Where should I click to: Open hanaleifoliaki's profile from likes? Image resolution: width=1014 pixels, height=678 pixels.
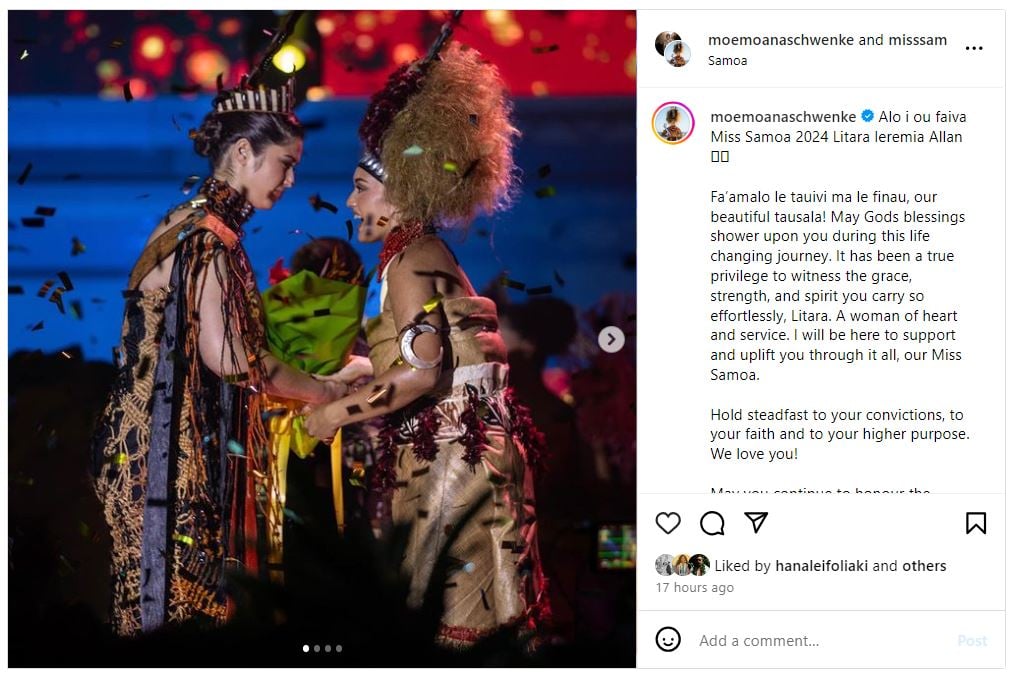(821, 566)
